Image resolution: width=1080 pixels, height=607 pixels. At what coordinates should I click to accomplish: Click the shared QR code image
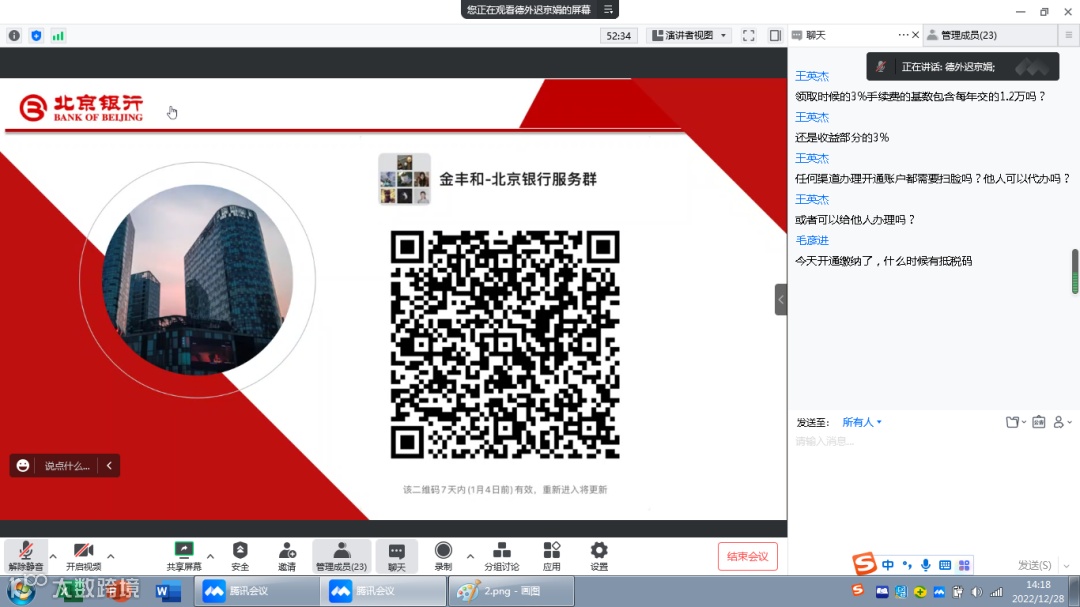point(505,344)
